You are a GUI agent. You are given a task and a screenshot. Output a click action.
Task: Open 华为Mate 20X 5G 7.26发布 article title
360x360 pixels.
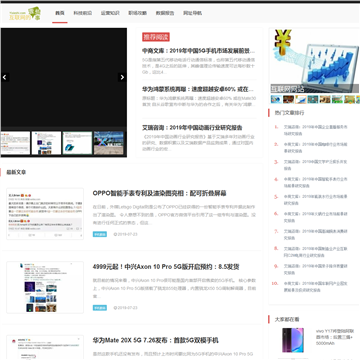click(155, 340)
